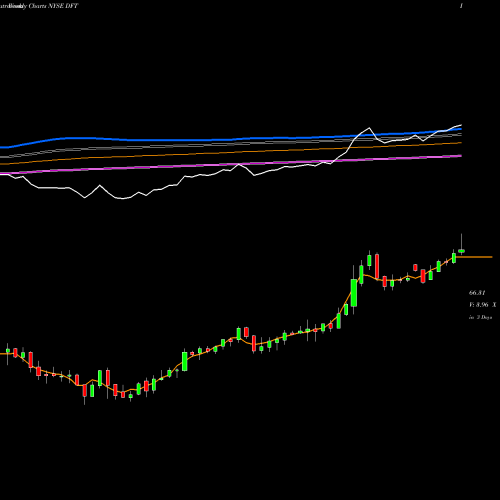This screenshot has width=500, height=500.
Task: Click the tallest green candlestick in the rally
Action: coord(354,292)
